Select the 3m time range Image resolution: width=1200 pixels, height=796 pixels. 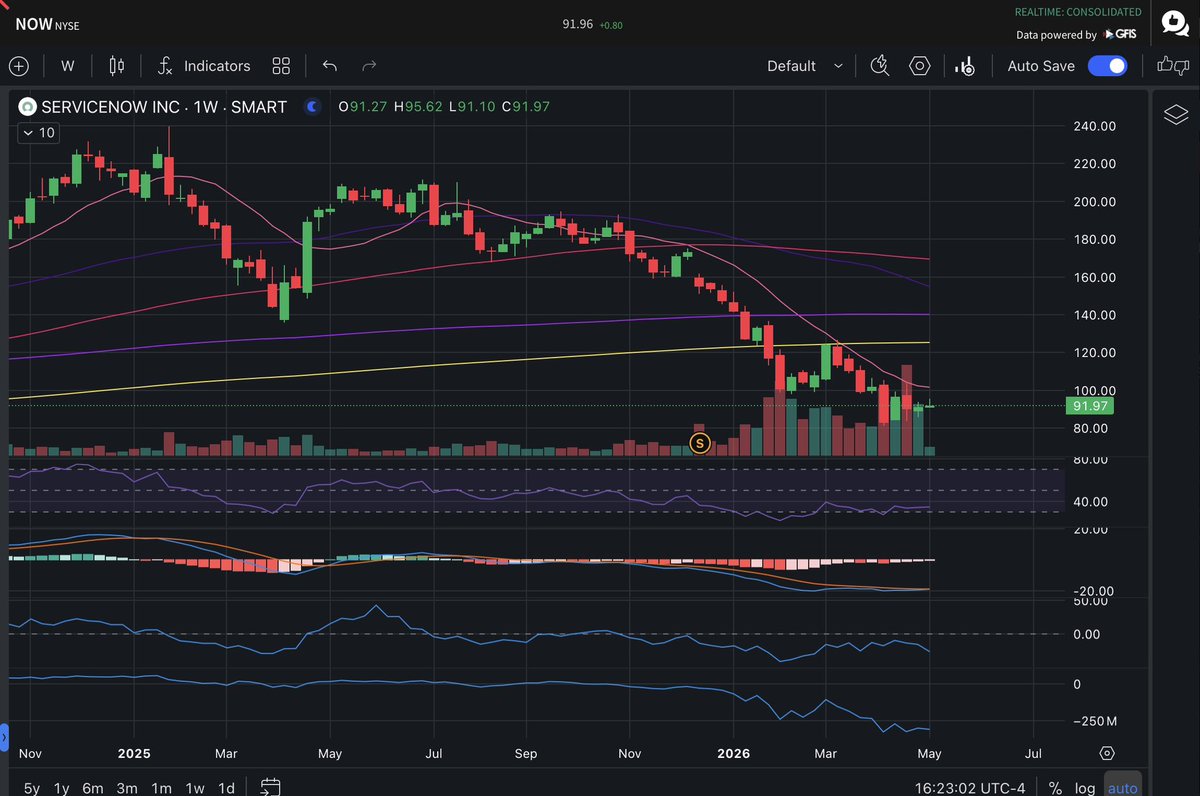tap(127, 787)
